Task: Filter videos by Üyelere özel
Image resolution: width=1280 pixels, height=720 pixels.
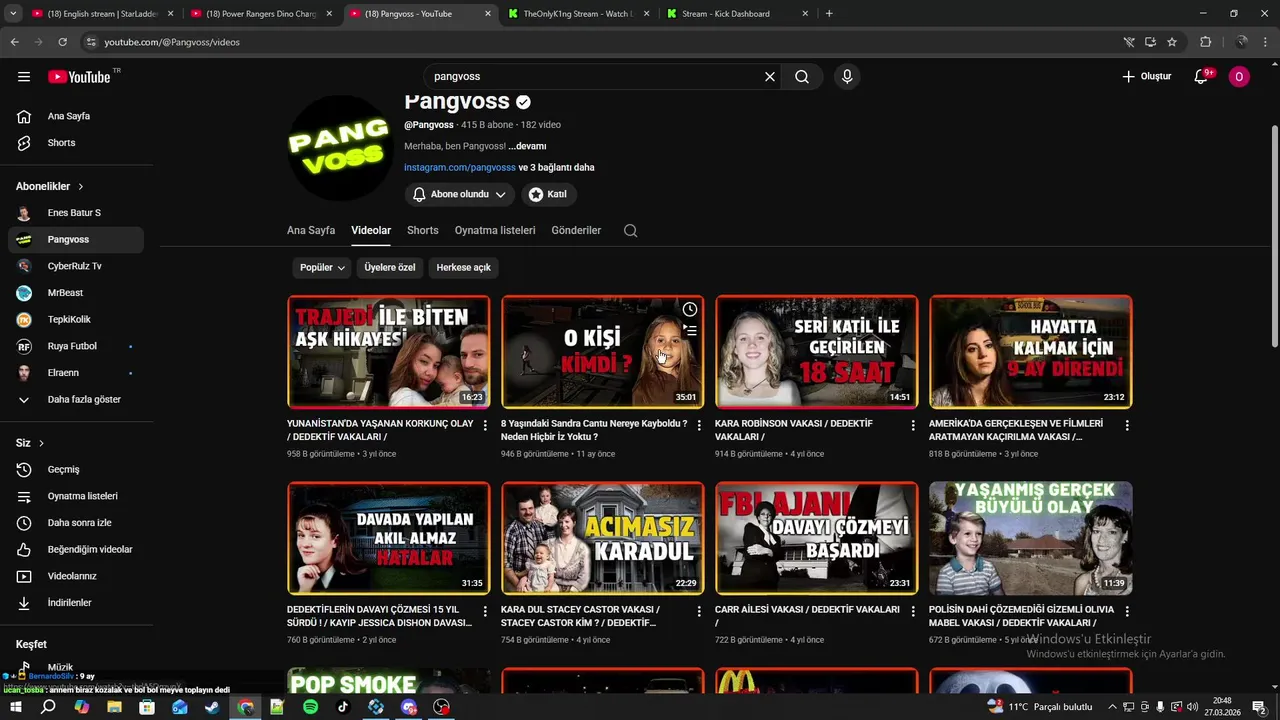Action: tap(390, 268)
